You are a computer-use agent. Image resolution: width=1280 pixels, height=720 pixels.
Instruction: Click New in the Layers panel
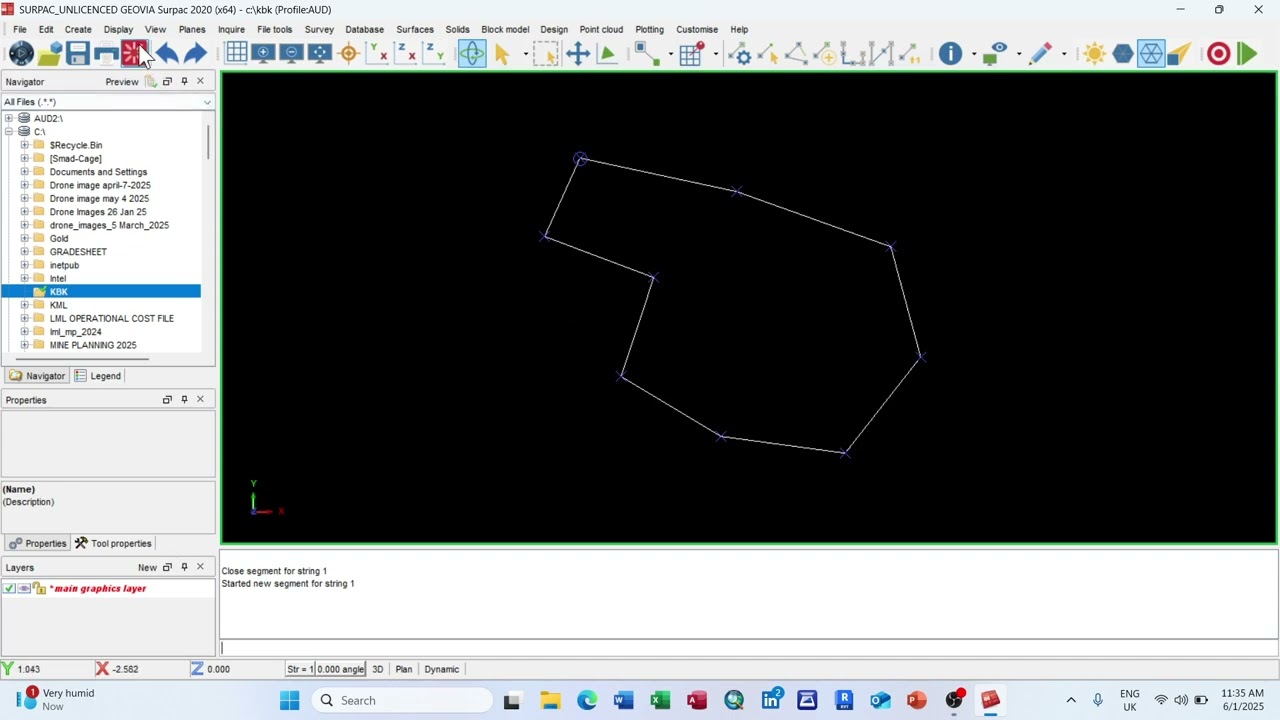pos(147,567)
